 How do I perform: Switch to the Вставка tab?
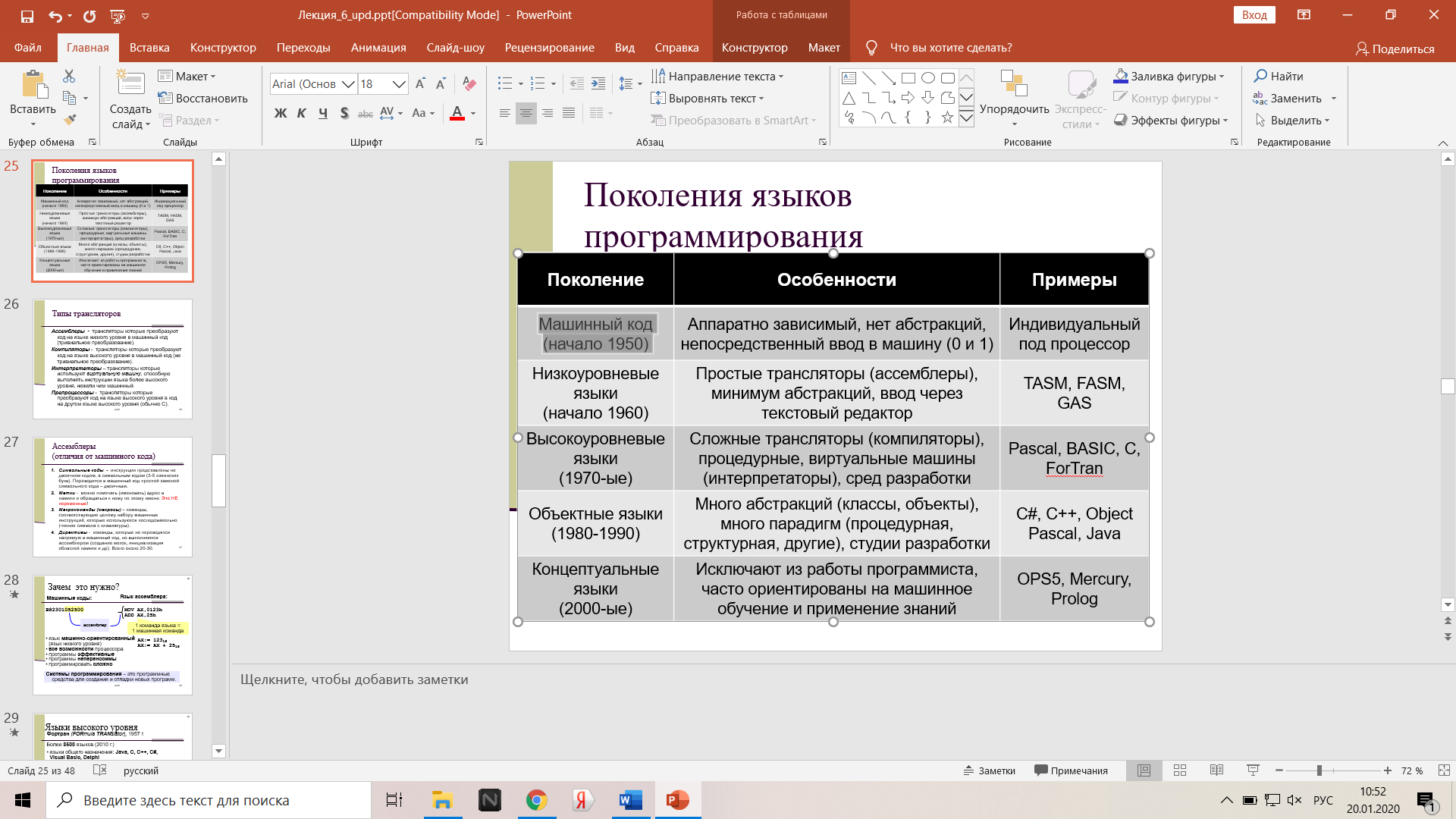(x=149, y=47)
